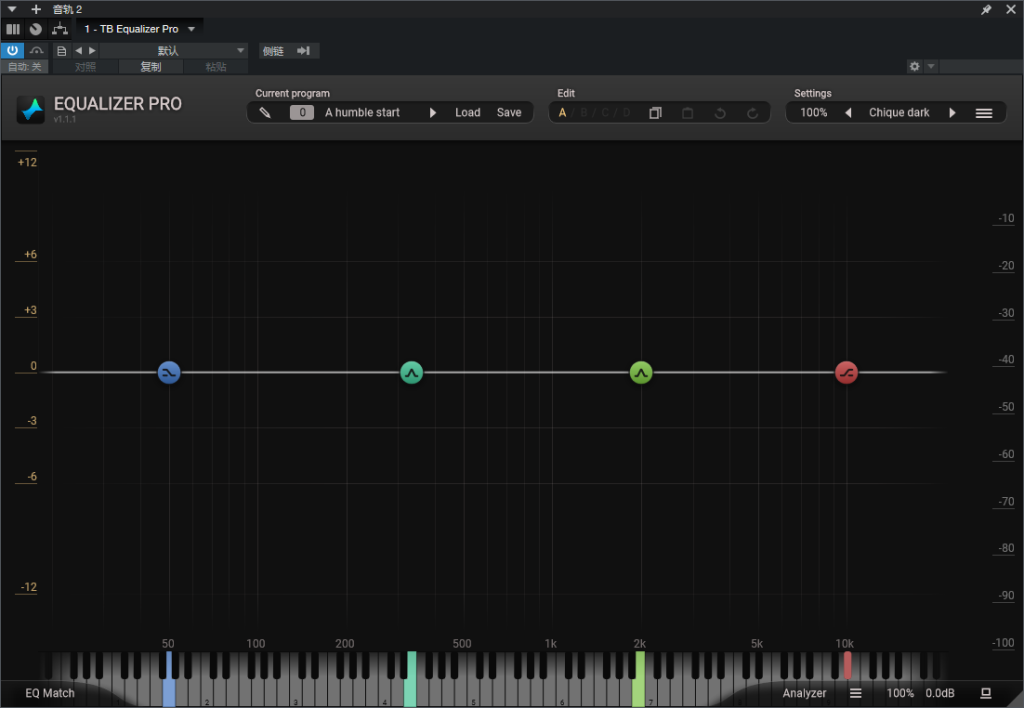This screenshot has height=708, width=1024.
Task: Select the red high-shelf band node
Action: coord(846,372)
